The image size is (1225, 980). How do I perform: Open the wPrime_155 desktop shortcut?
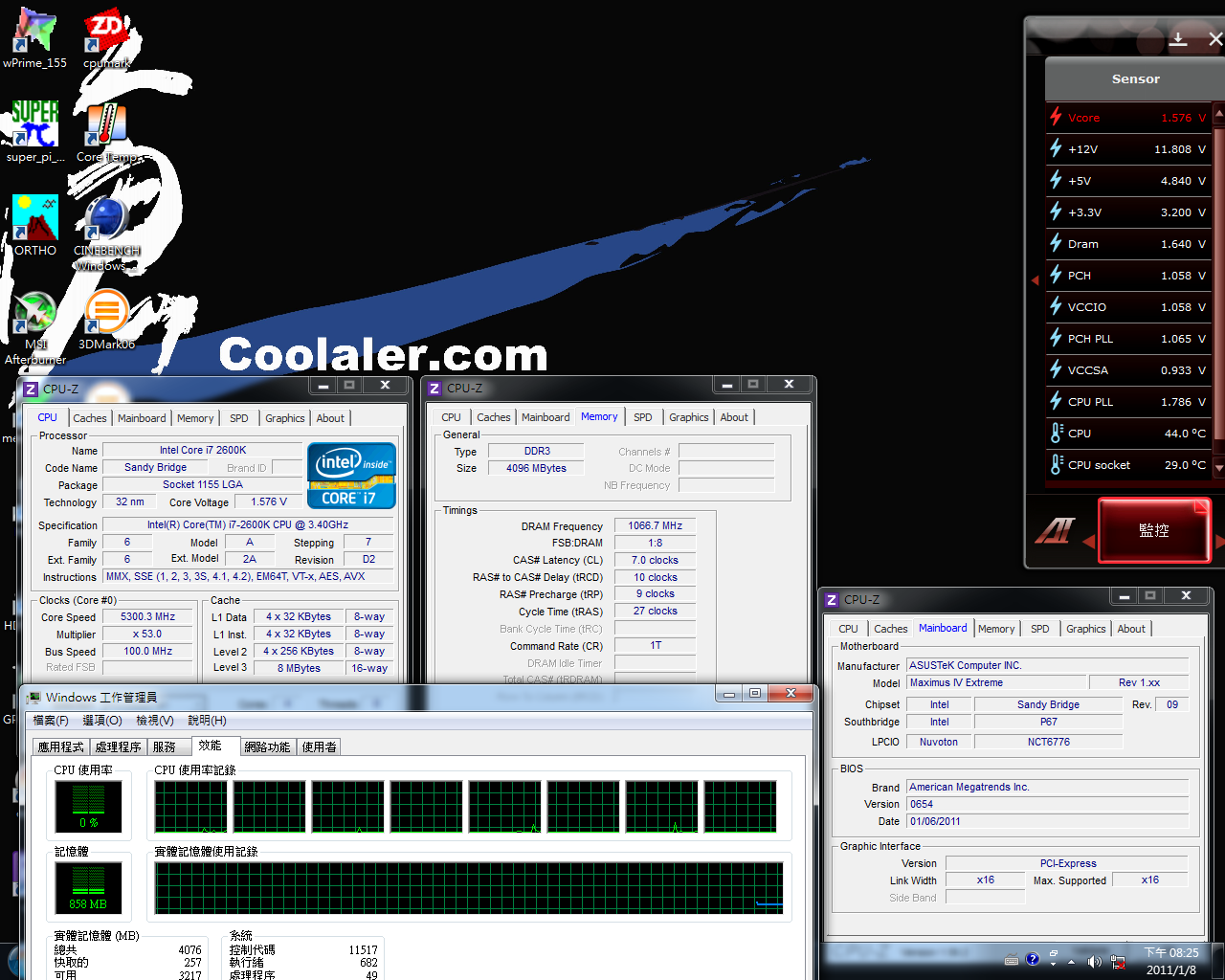click(x=35, y=38)
